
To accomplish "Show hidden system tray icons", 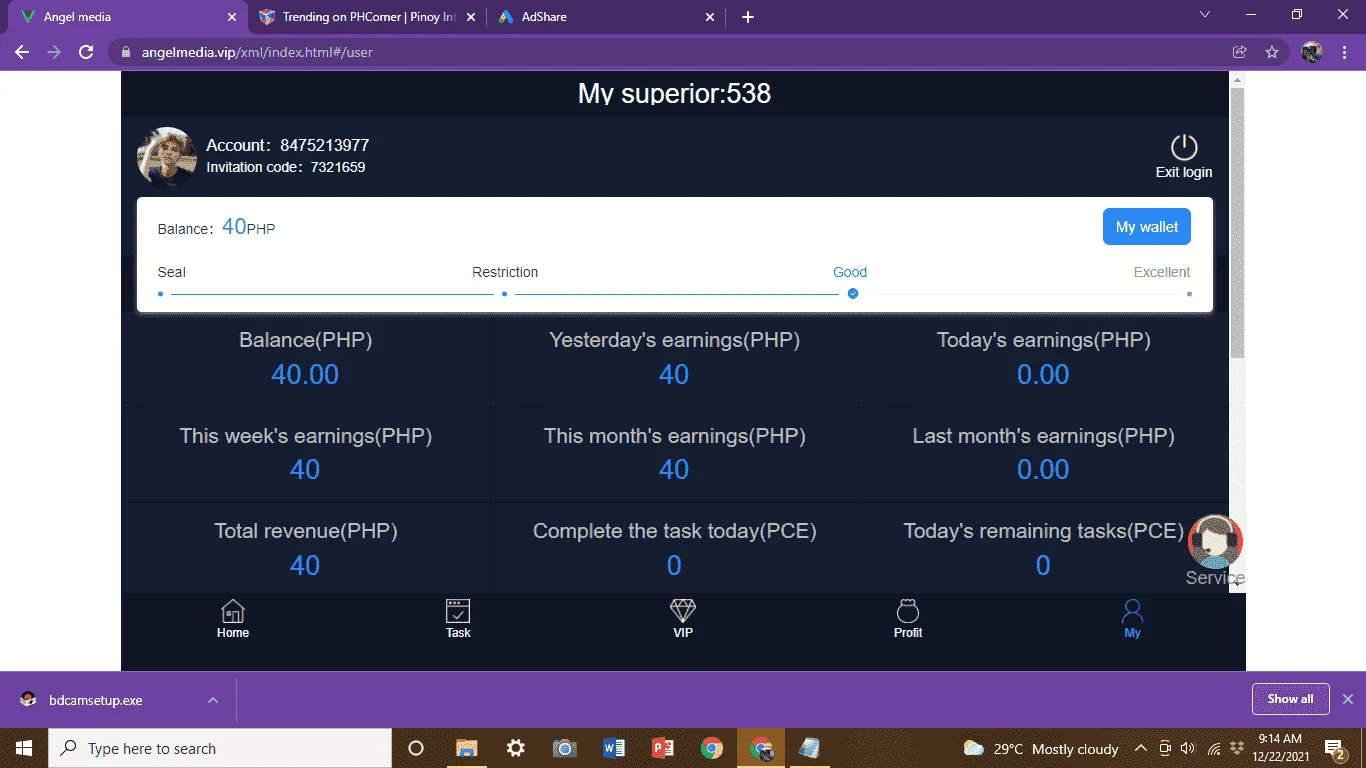I will (1140, 748).
